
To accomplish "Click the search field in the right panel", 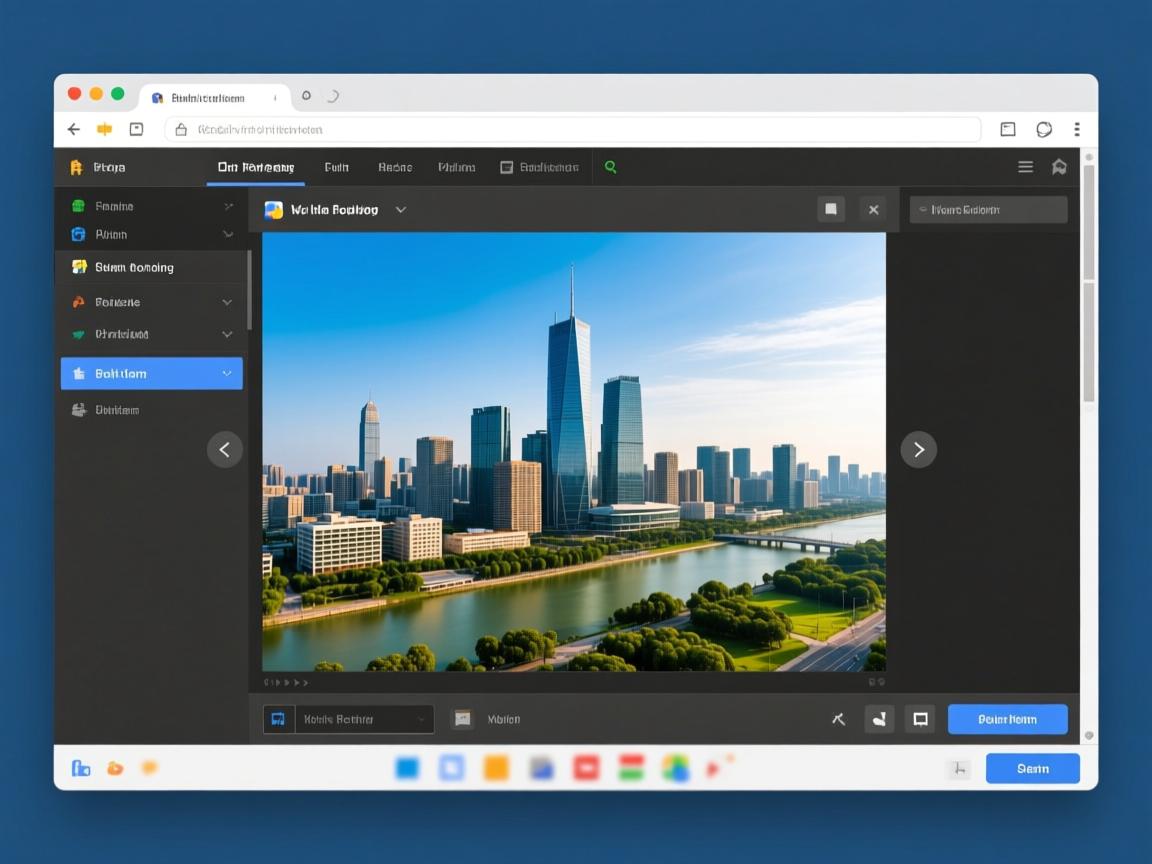I will pyautogui.click(x=988, y=210).
